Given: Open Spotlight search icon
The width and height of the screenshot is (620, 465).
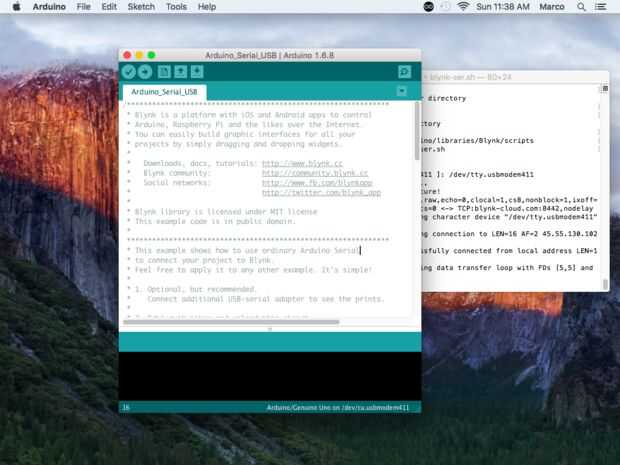Looking at the screenshot, I should 581,7.
